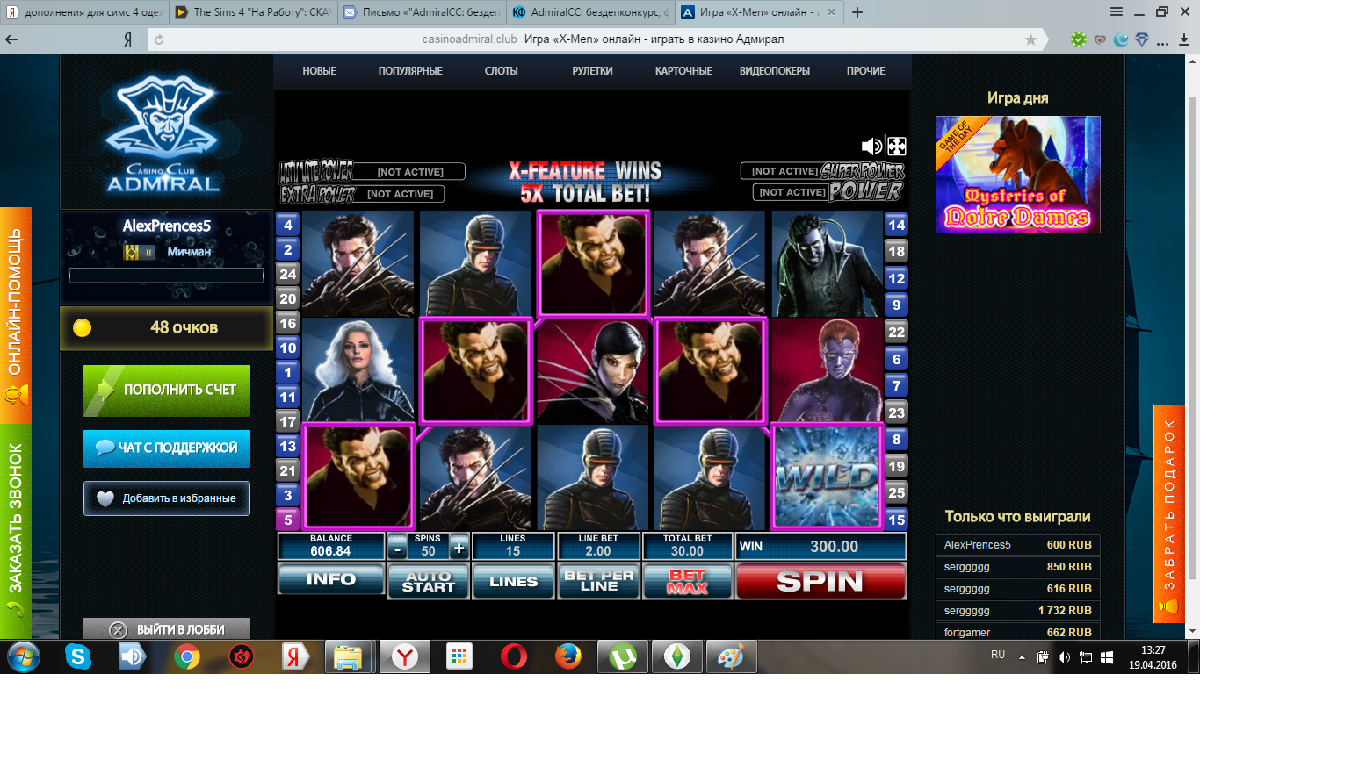Open a new browser tab
The width and height of the screenshot is (1366, 768).
(x=857, y=13)
